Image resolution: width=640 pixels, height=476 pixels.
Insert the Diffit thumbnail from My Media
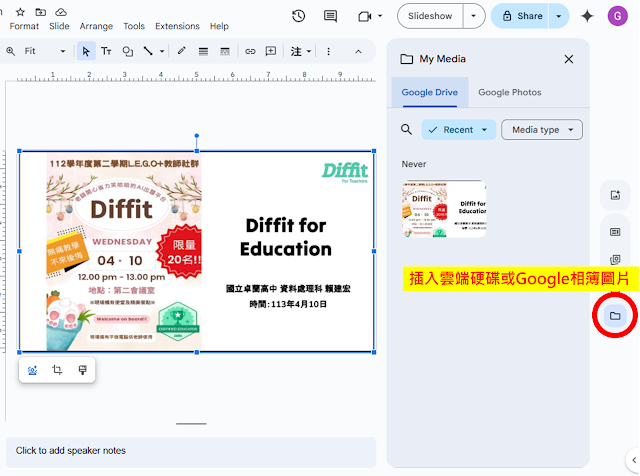444,209
